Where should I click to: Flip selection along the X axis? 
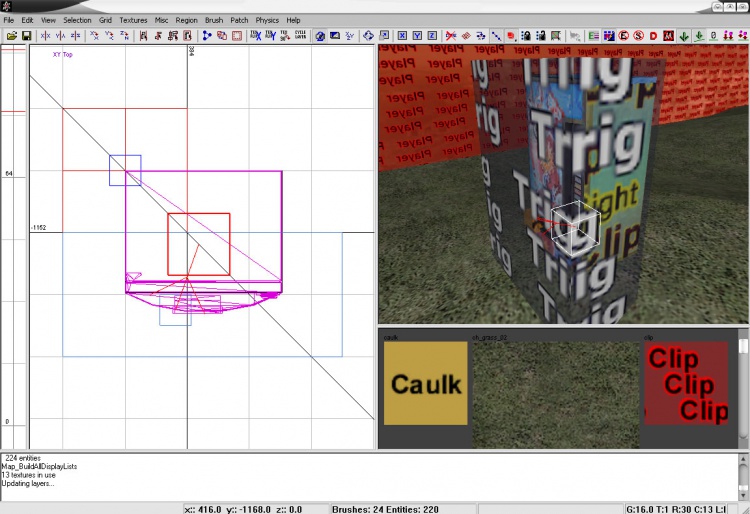pyautogui.click(x=45, y=36)
